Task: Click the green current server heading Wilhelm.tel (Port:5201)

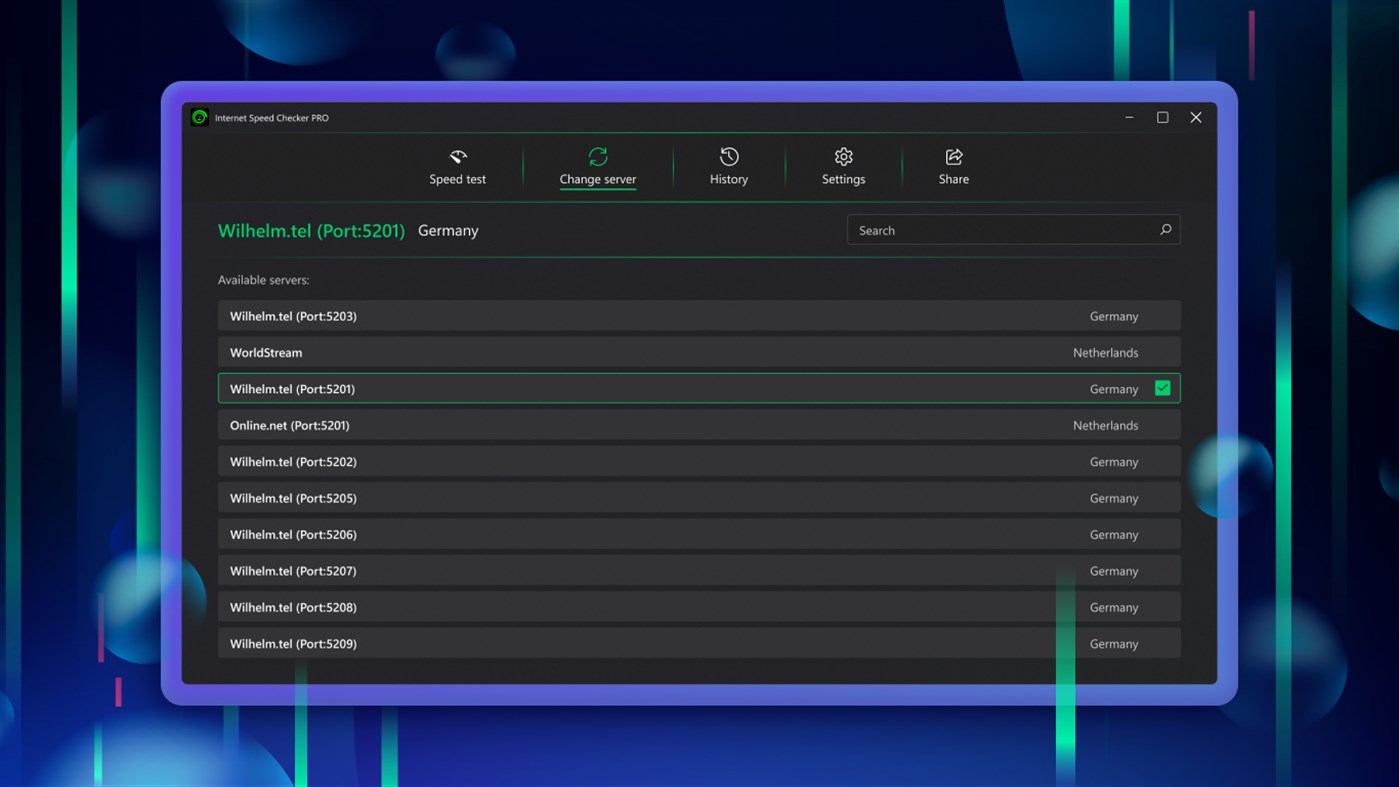Action: (311, 231)
